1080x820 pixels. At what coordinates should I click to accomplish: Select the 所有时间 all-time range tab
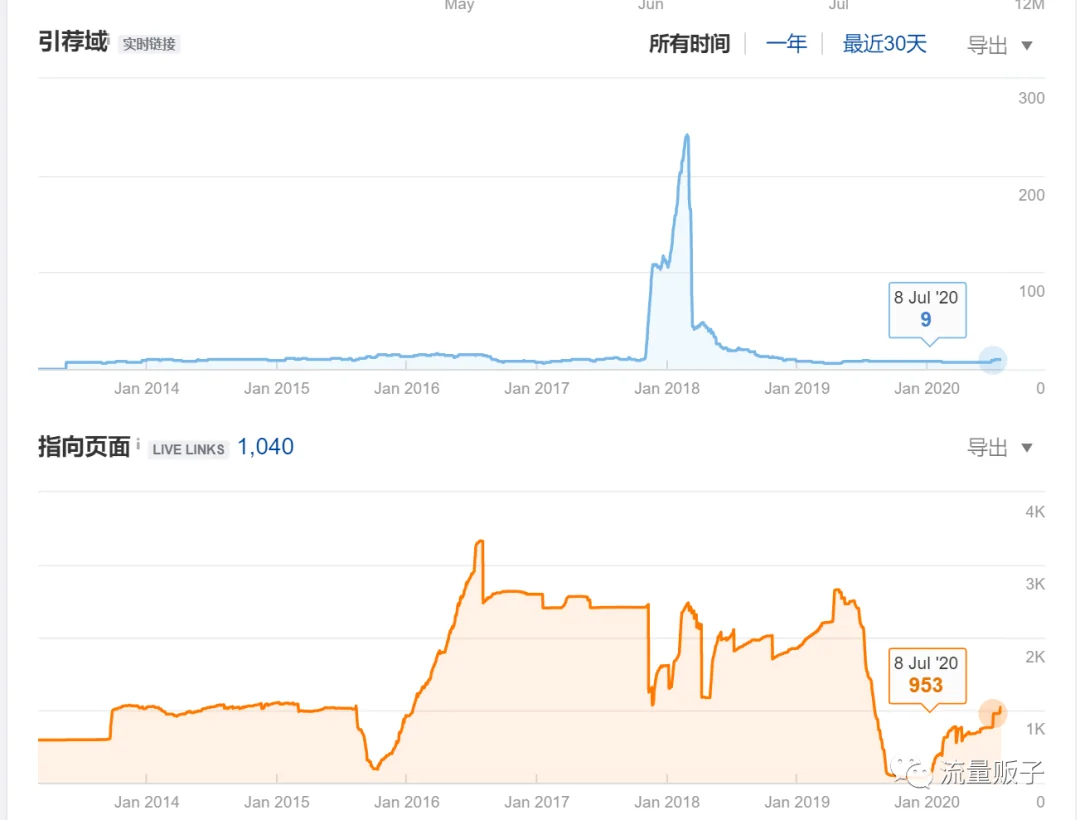click(689, 44)
